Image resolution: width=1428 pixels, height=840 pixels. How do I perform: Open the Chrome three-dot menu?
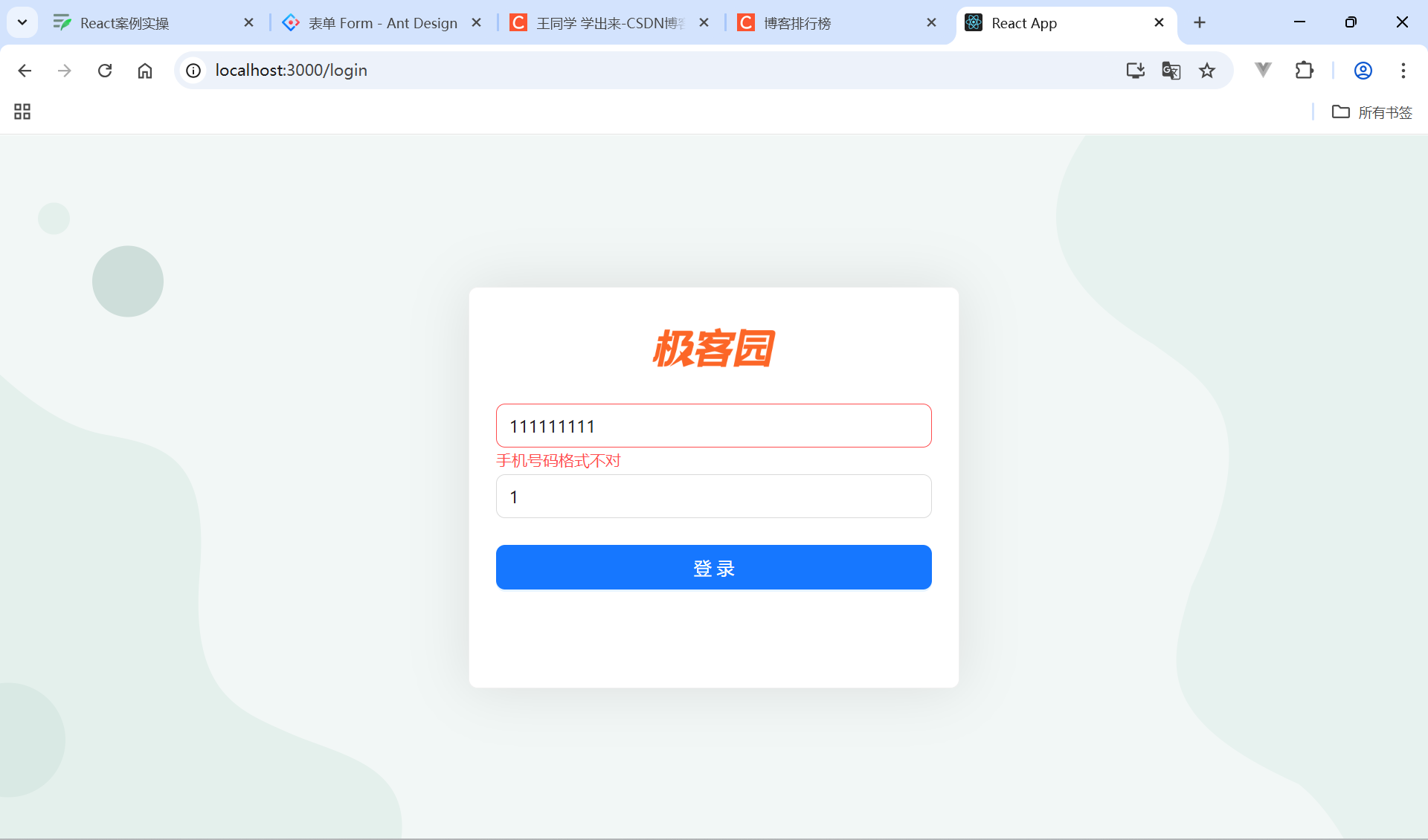1403,71
